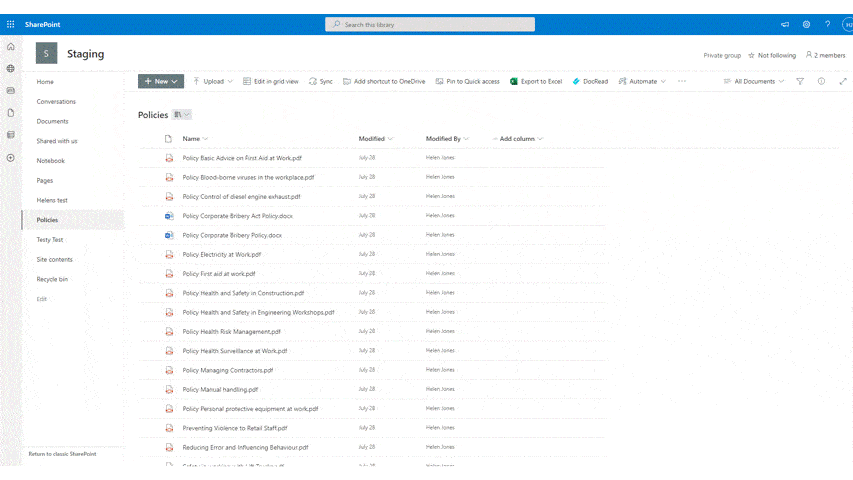
Task: Open the Policies library view dropdown
Action: point(182,115)
